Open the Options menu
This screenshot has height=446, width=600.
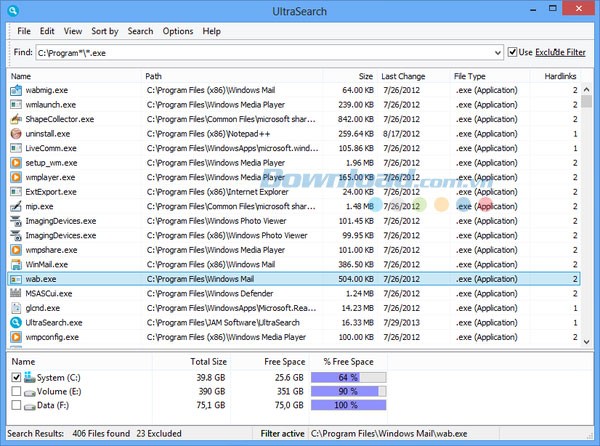tap(178, 31)
